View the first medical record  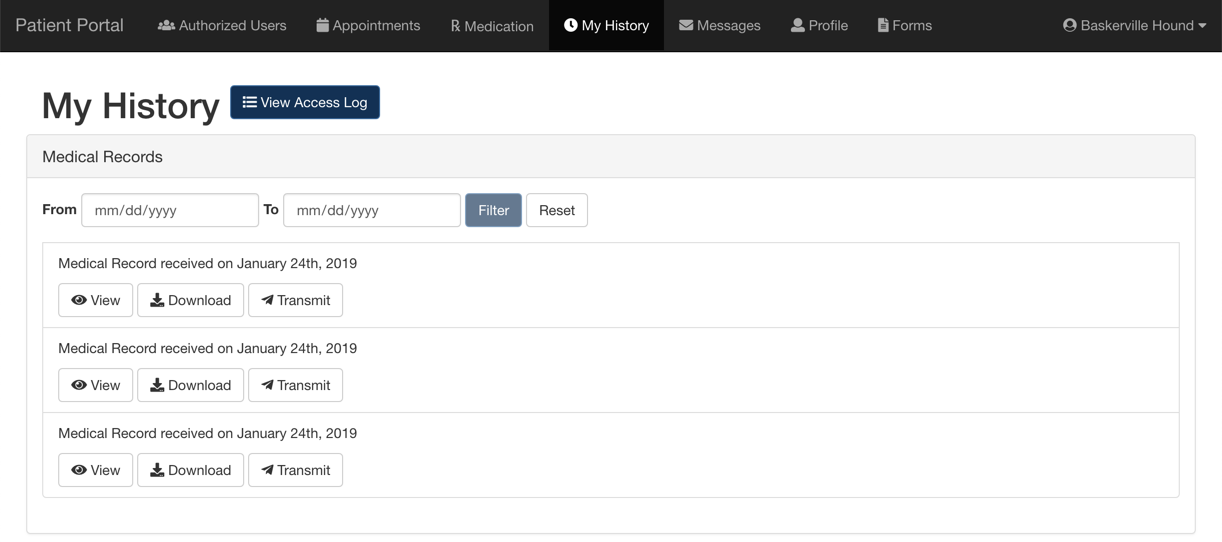[96, 300]
